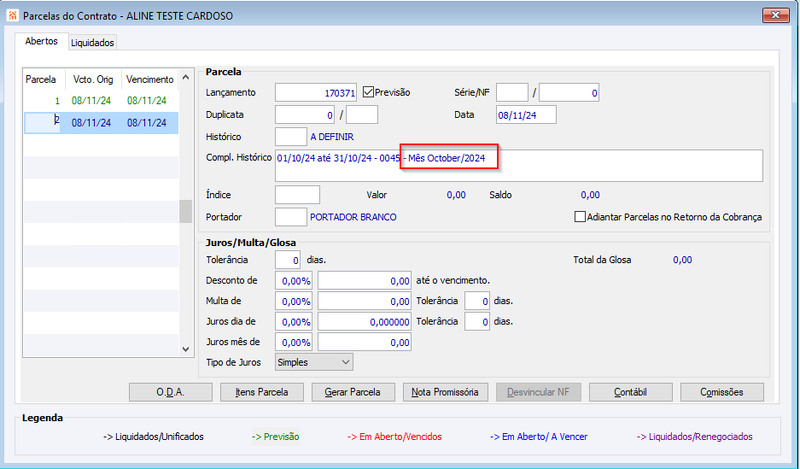Click the Contábil button

pos(631,392)
